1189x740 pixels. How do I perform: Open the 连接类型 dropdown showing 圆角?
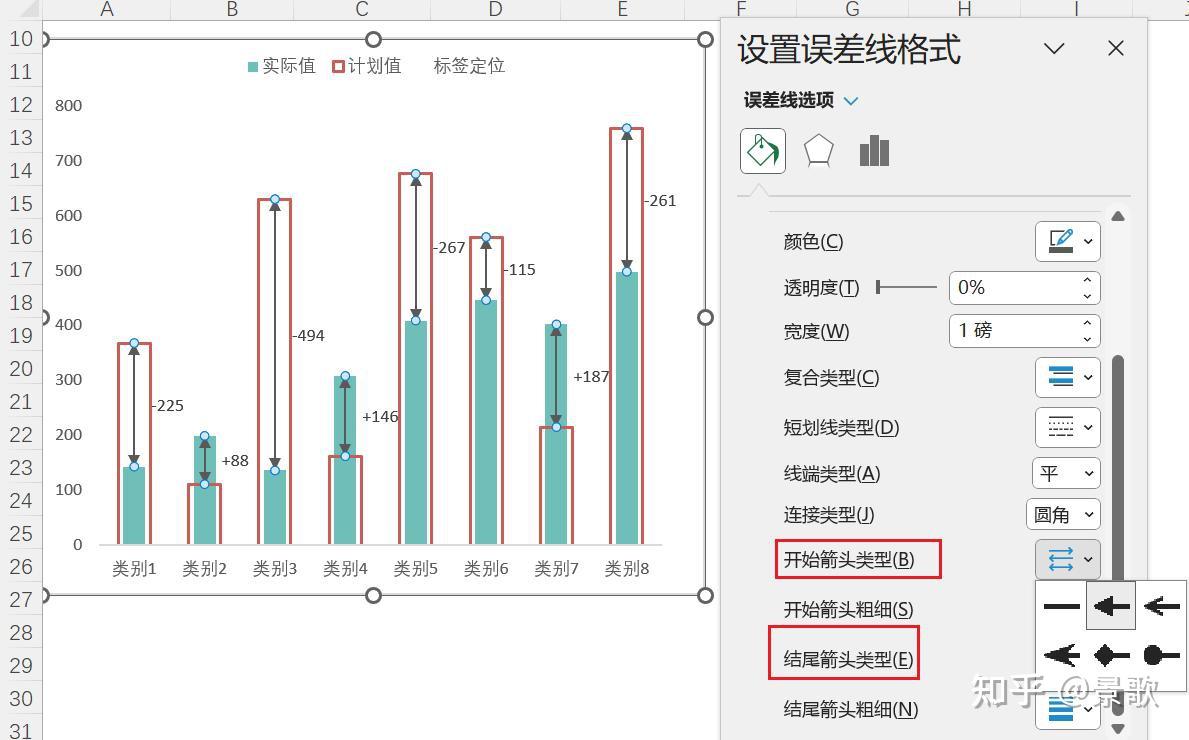tap(1063, 514)
